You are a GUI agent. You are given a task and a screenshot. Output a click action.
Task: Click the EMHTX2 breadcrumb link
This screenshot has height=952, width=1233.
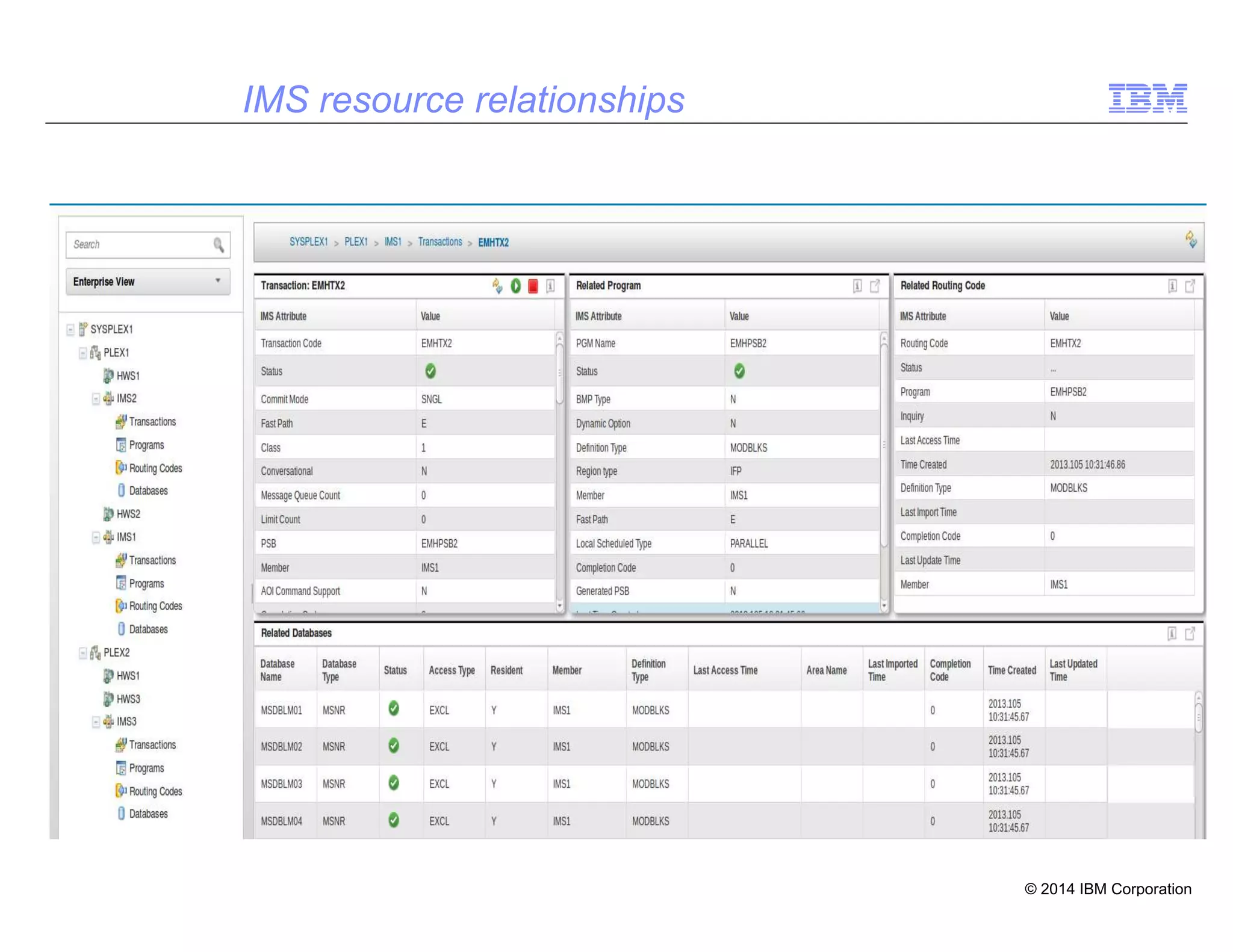coord(493,243)
